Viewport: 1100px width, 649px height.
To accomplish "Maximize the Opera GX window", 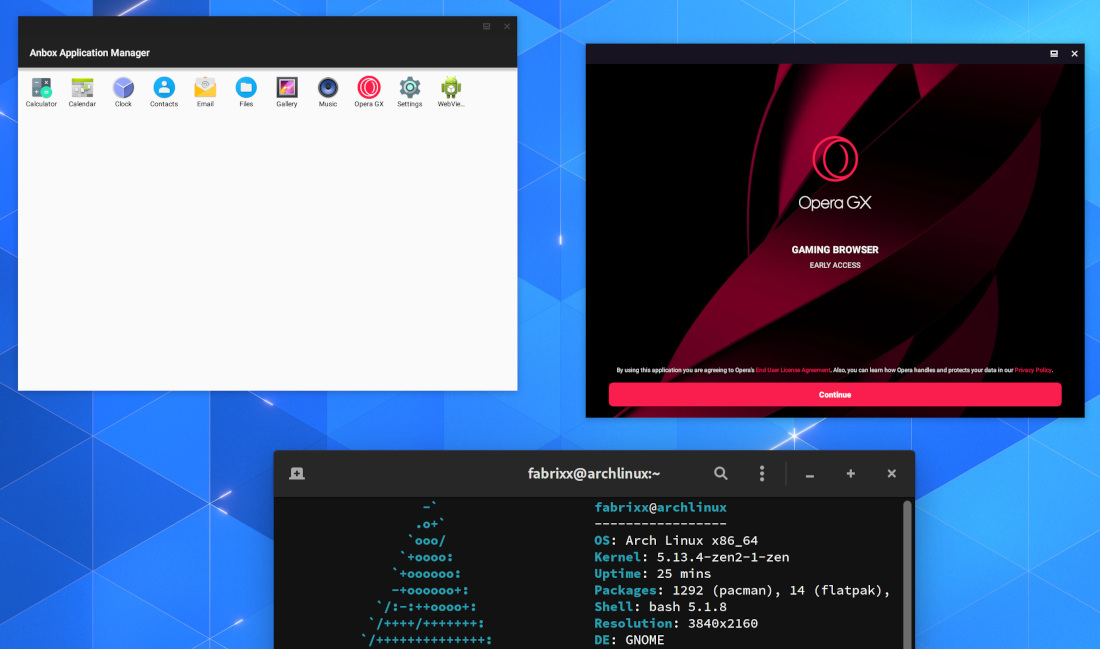I will tap(1054, 53).
